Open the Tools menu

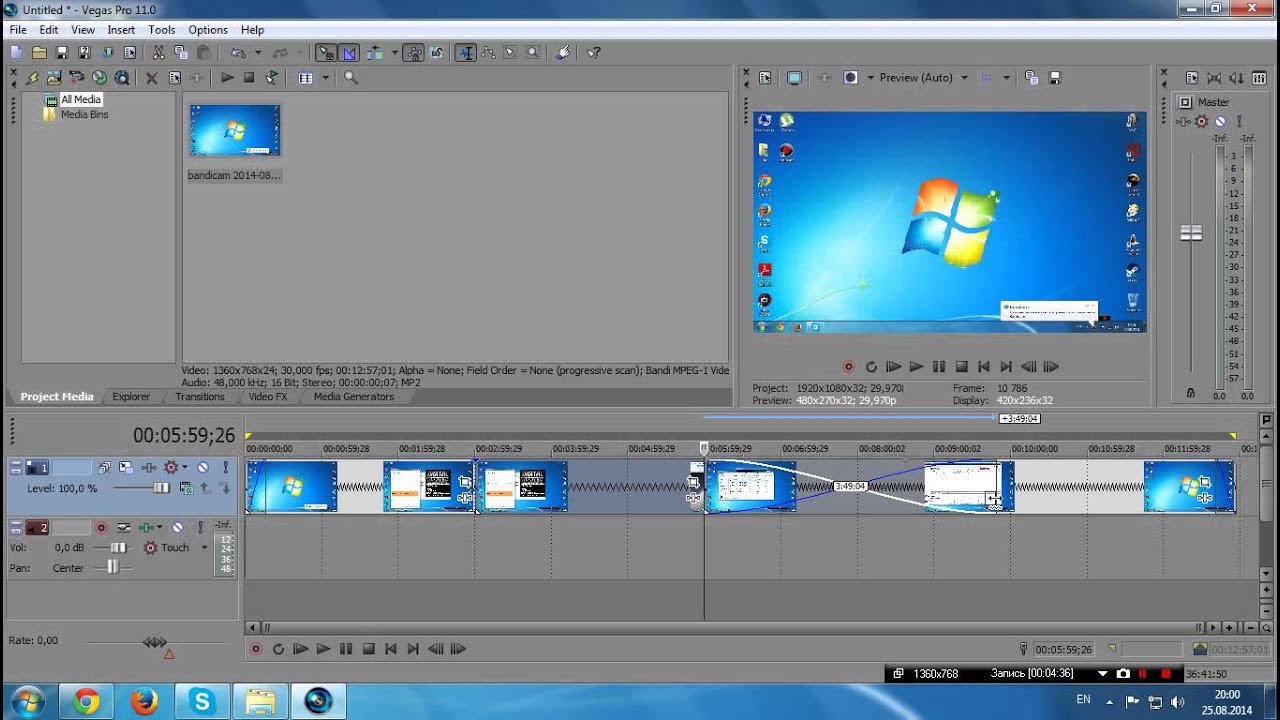(x=162, y=30)
